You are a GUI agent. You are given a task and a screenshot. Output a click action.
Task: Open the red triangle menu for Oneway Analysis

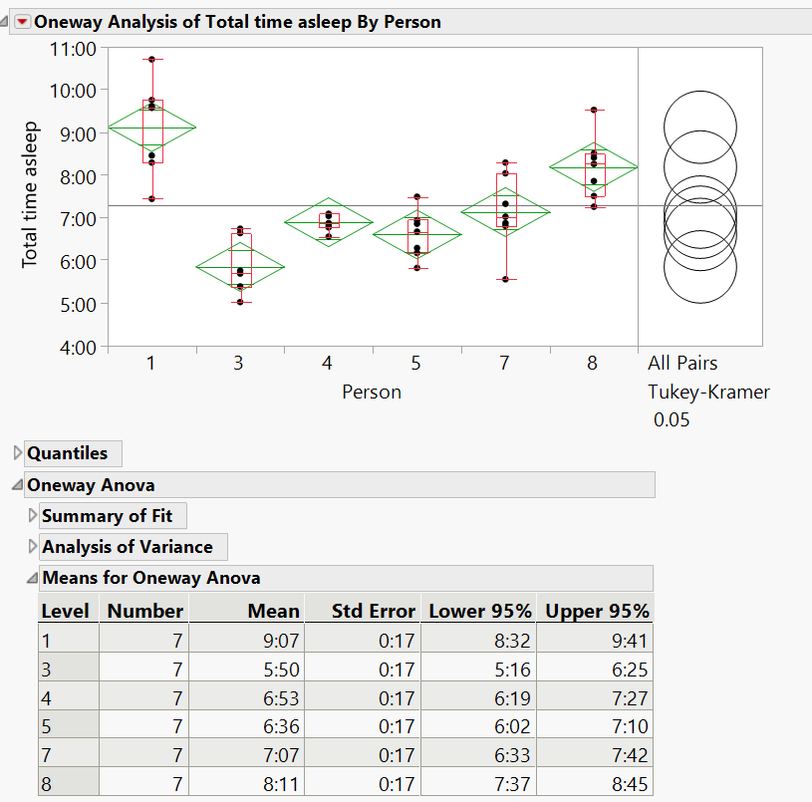pos(23,22)
